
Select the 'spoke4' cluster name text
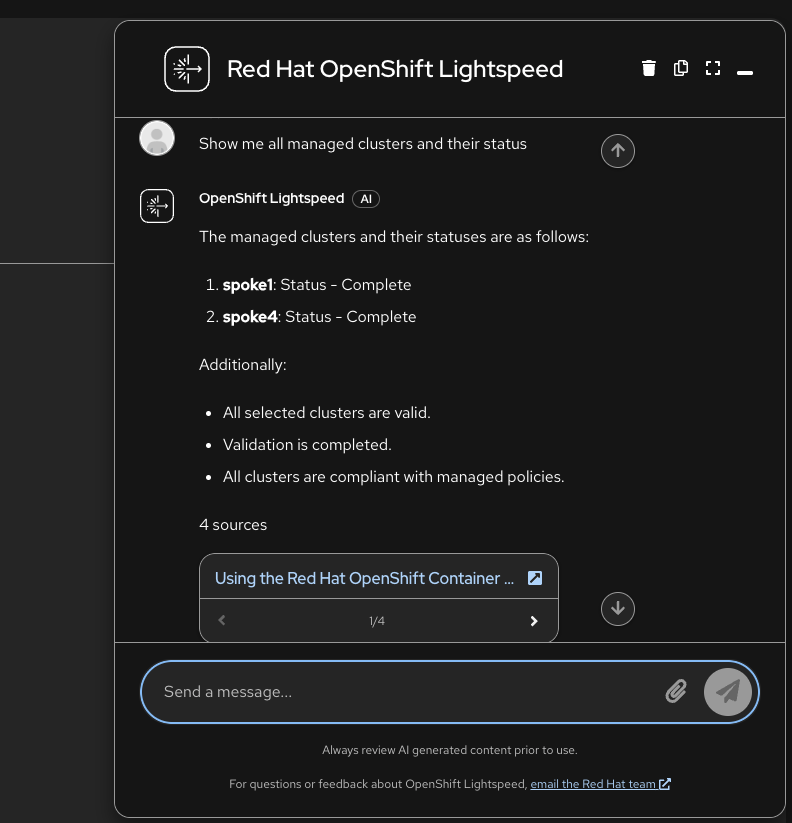[250, 317]
